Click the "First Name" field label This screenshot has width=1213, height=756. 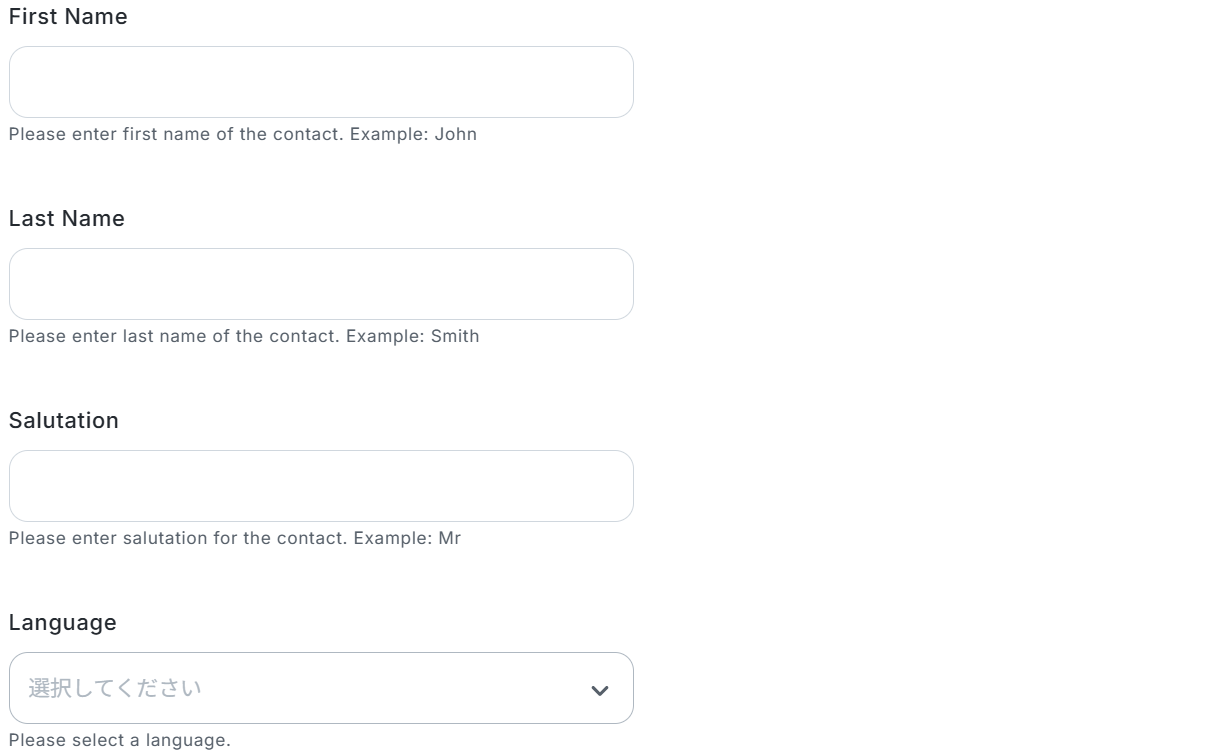coord(68,17)
